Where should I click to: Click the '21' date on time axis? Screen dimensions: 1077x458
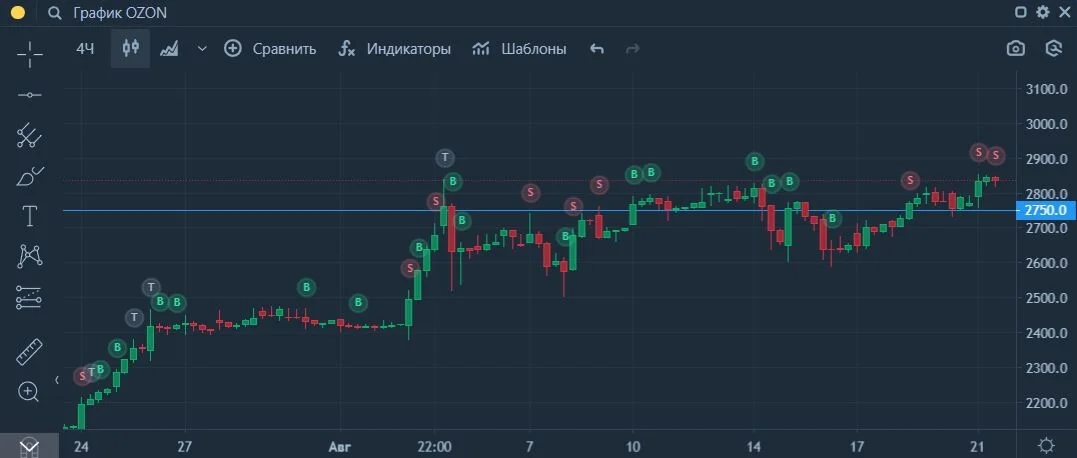pyautogui.click(x=979, y=446)
